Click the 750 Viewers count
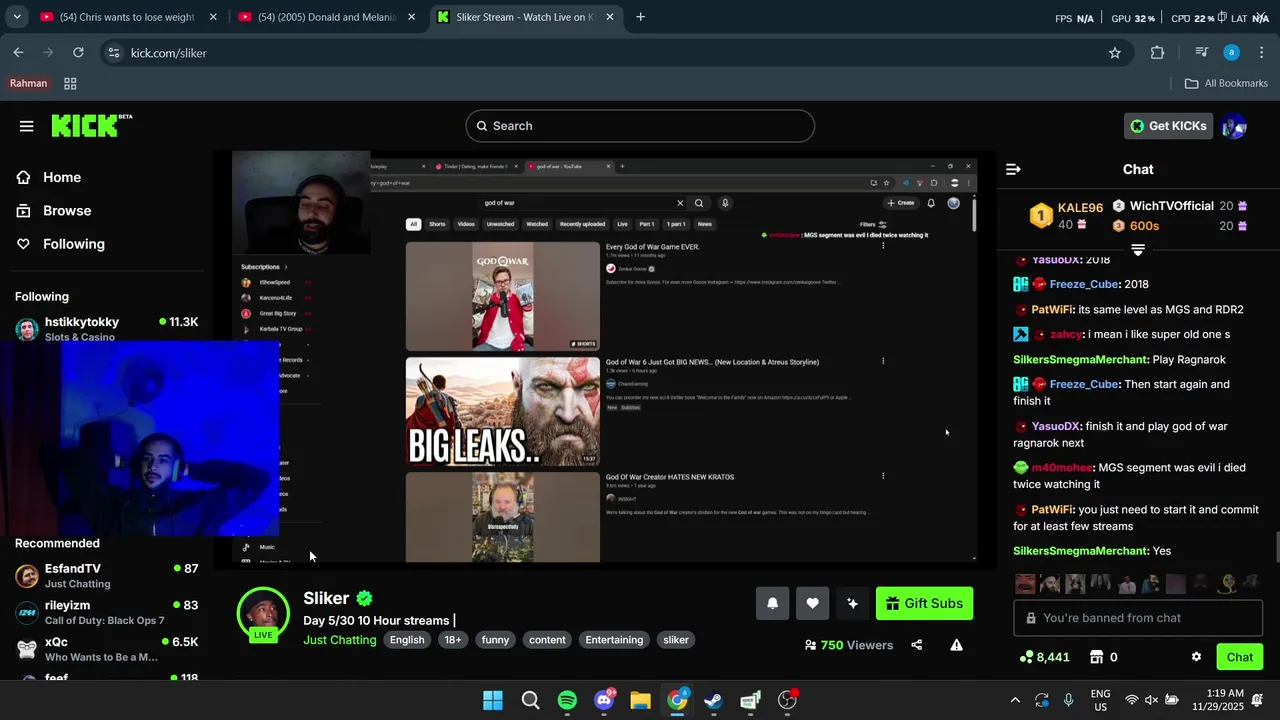Screen dimensions: 1280x720 [x=849, y=645]
